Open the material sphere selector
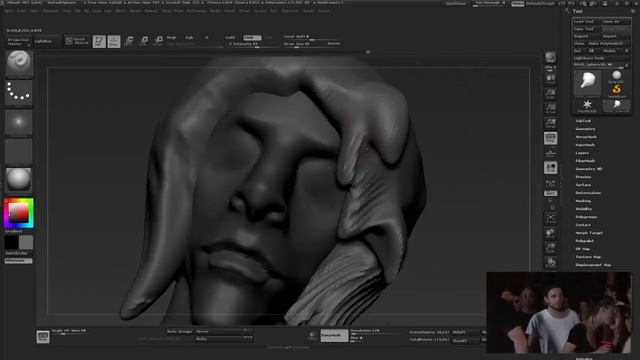The image size is (640, 360). [19, 180]
